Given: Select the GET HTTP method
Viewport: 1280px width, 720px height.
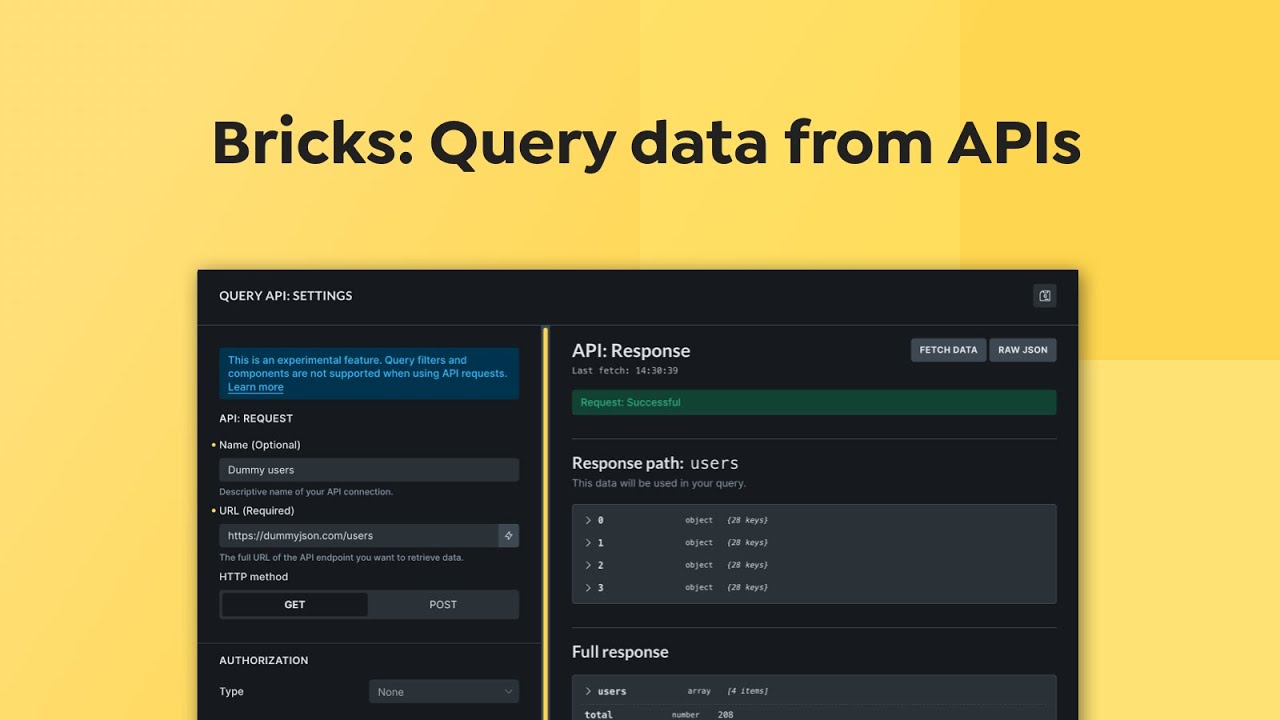Looking at the screenshot, I should 294,604.
